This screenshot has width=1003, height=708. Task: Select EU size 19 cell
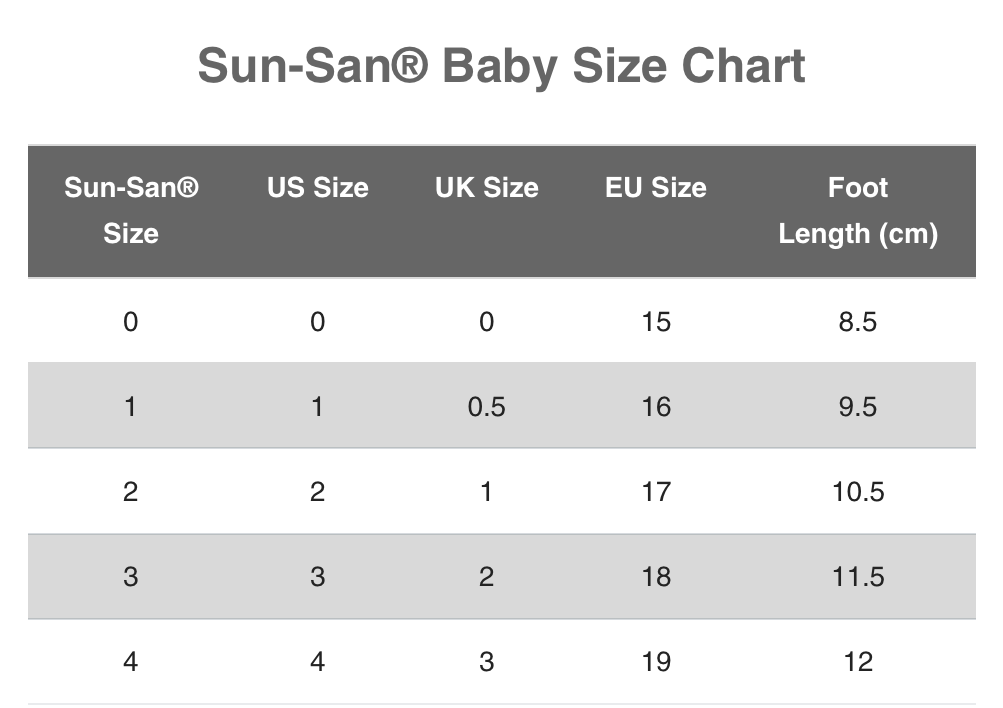pos(656,662)
